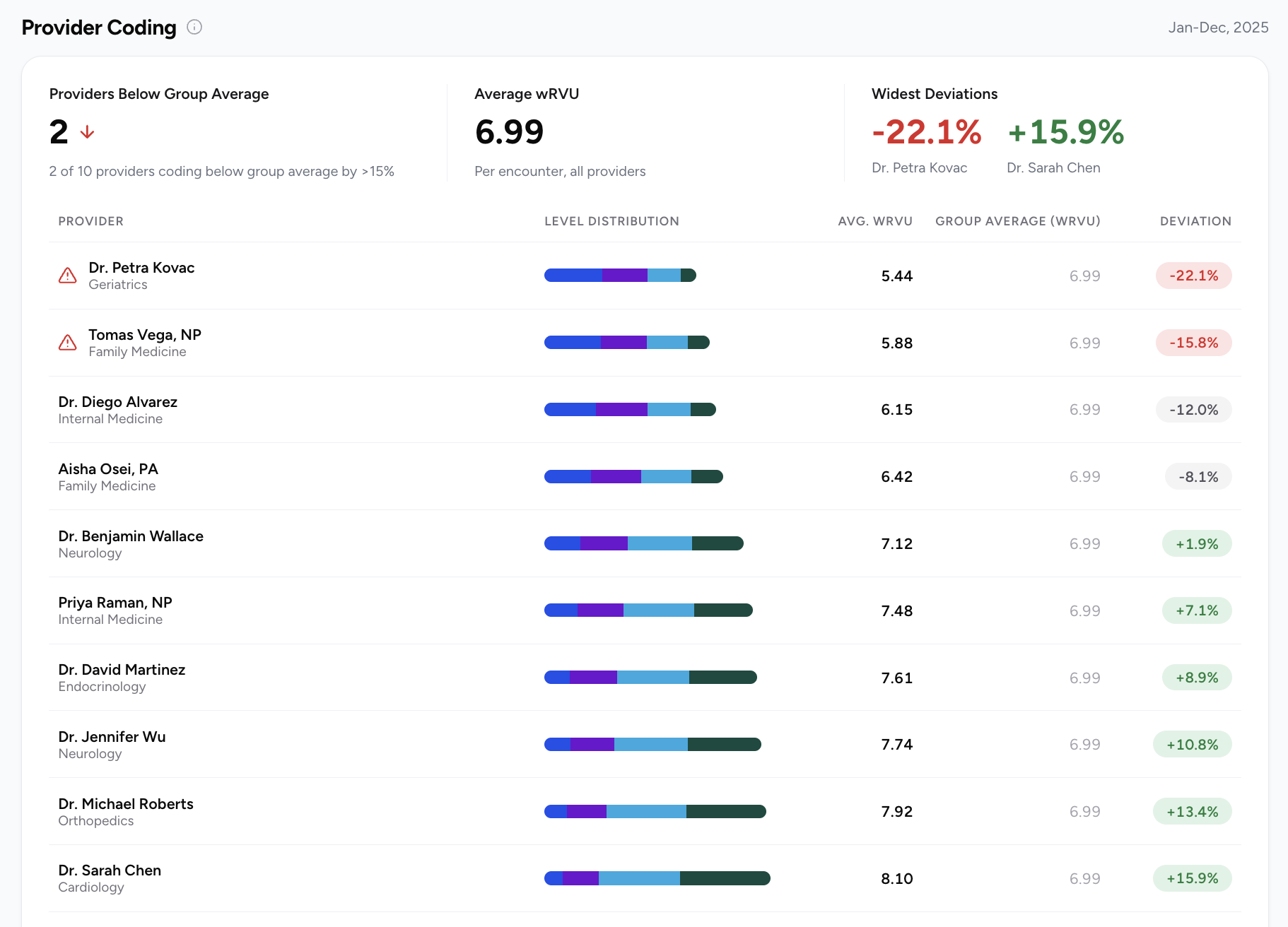Click the Jan-Dec, 2025 date range
This screenshot has width=1288, height=927.
[x=1218, y=27]
